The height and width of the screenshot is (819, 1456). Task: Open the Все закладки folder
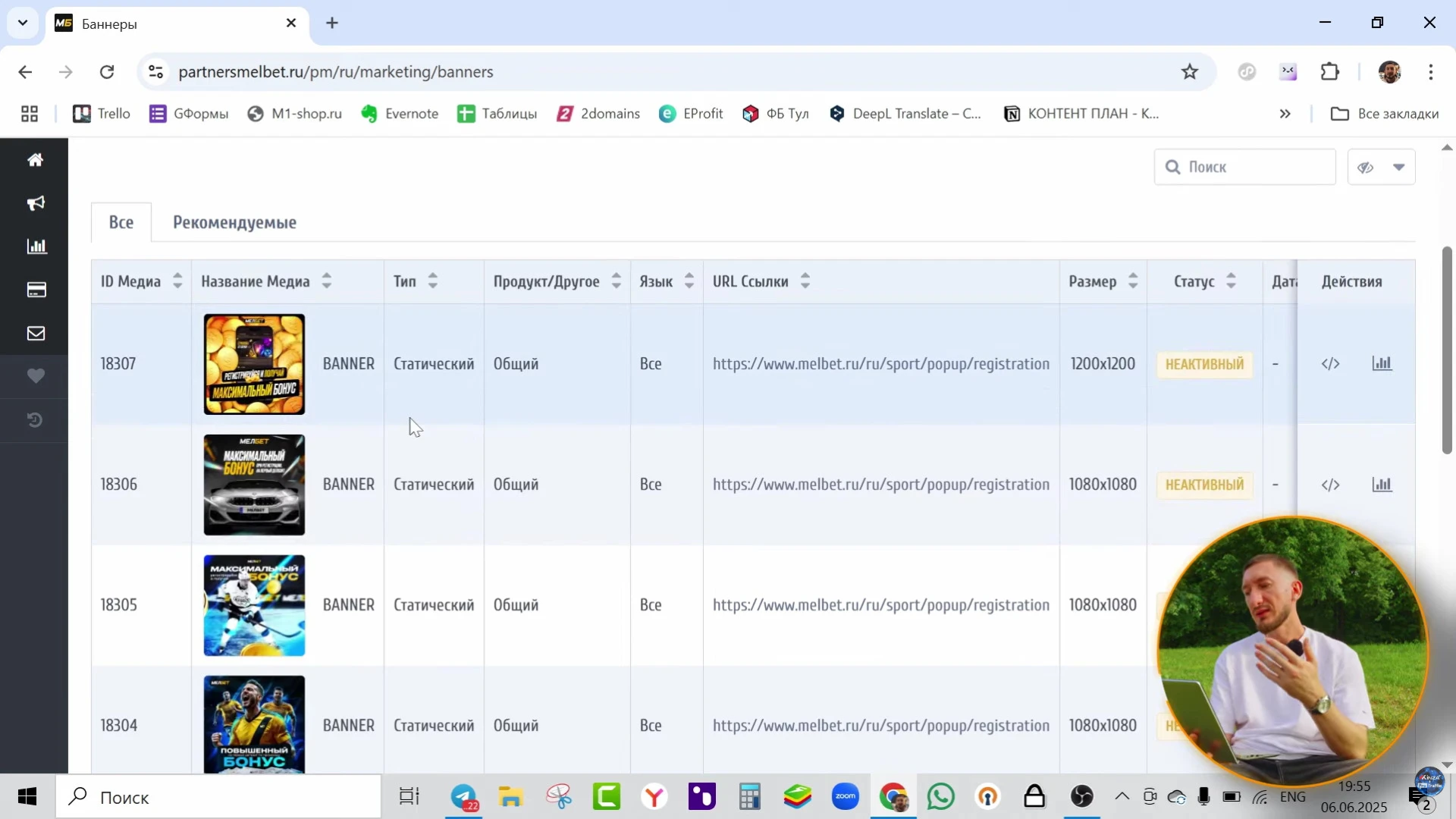click(1385, 114)
